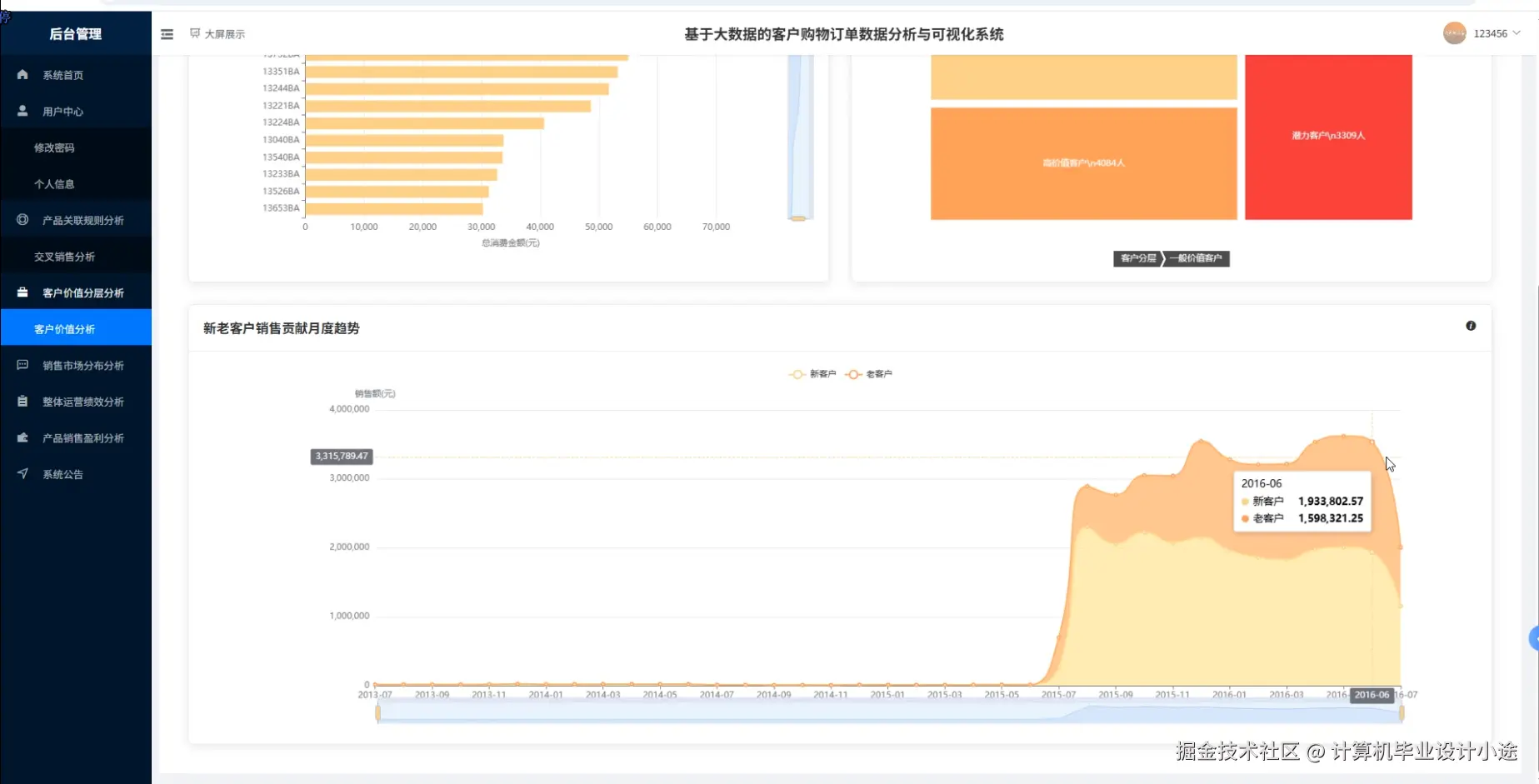This screenshot has width=1539, height=784.
Task: Click the icon beside 产品销售盈利分析
Action: coord(22,437)
